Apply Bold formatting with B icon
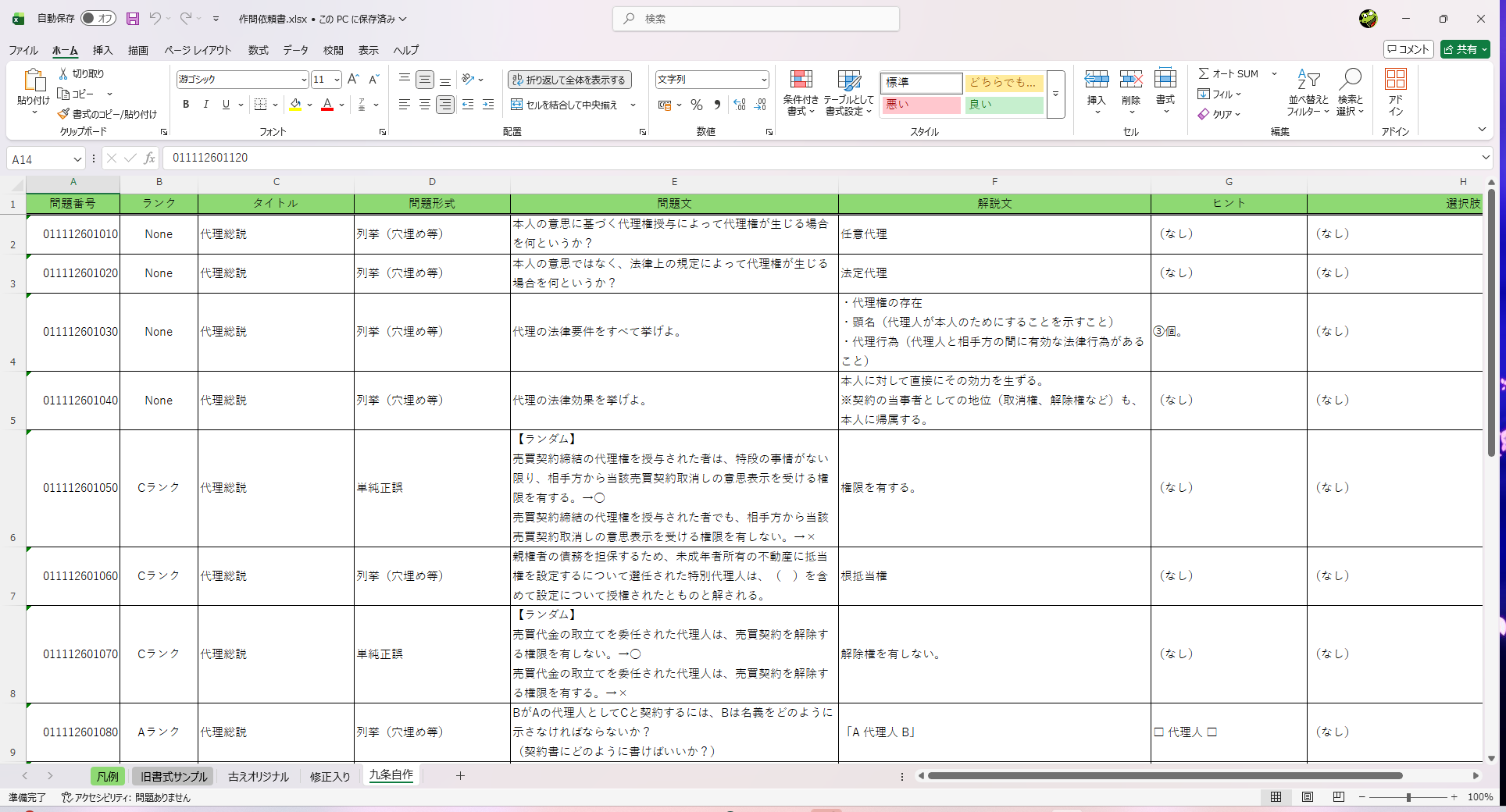The width and height of the screenshot is (1506, 812). coord(186,105)
